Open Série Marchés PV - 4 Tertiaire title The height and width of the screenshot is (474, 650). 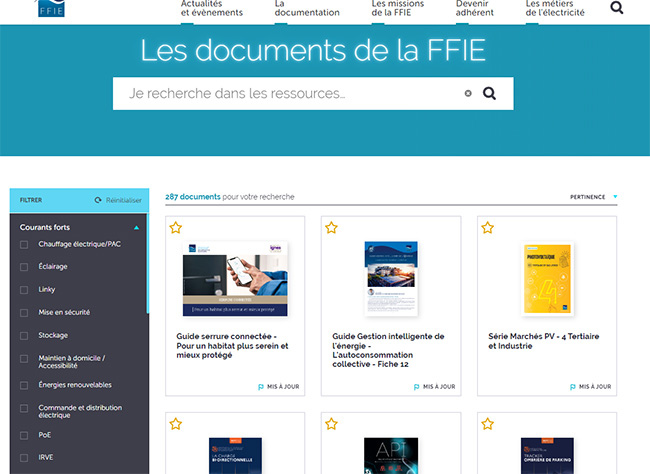pos(543,341)
